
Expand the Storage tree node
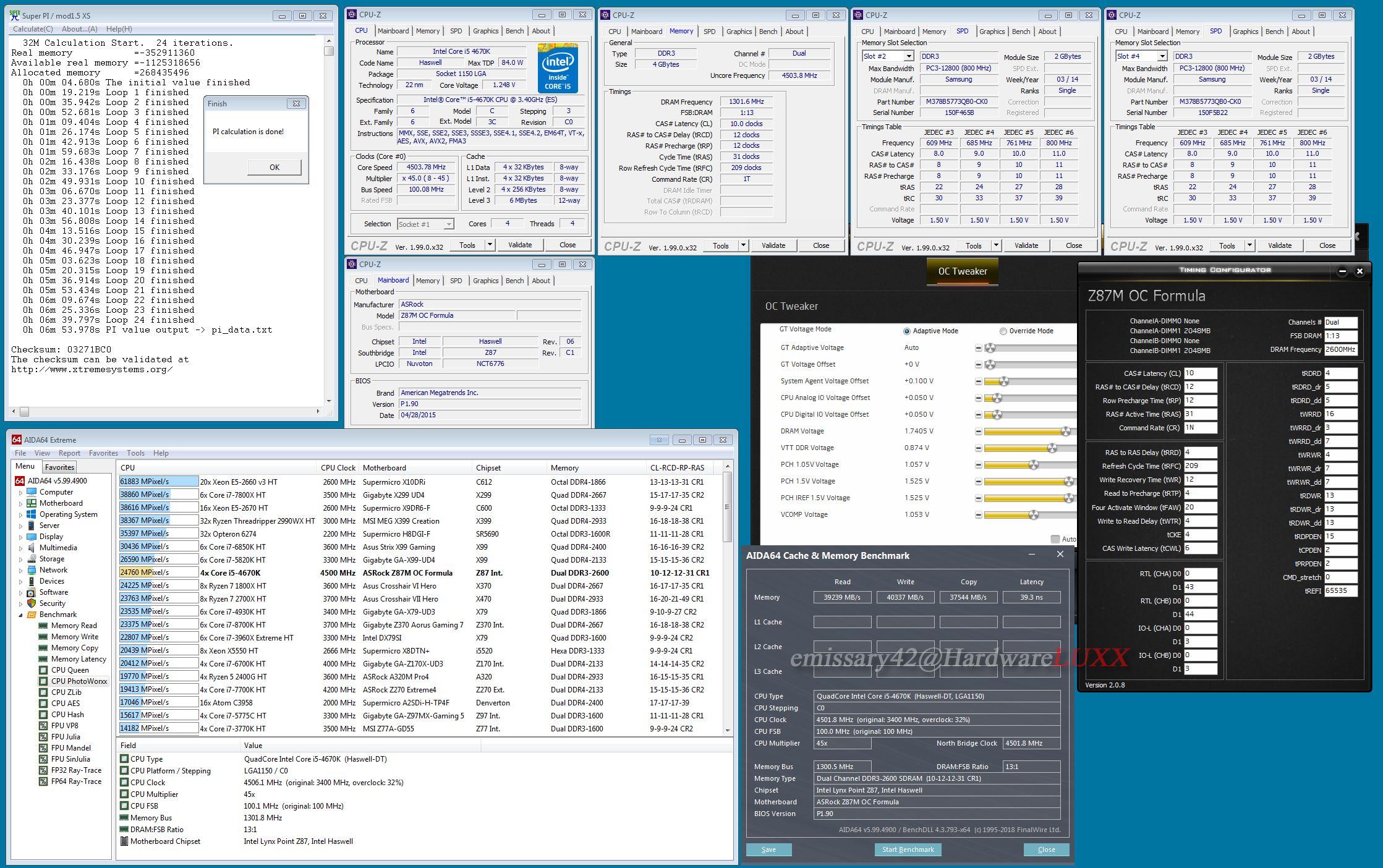pos(20,560)
